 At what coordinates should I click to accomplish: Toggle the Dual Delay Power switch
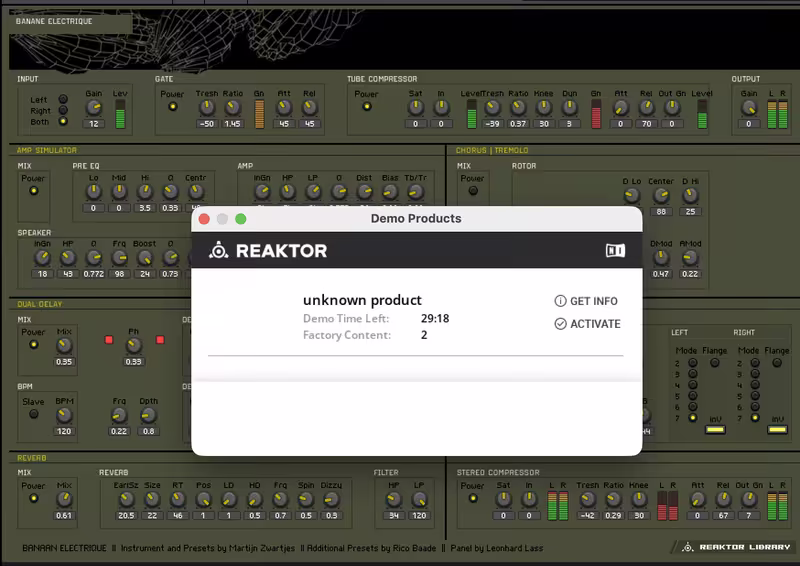click(x=34, y=344)
